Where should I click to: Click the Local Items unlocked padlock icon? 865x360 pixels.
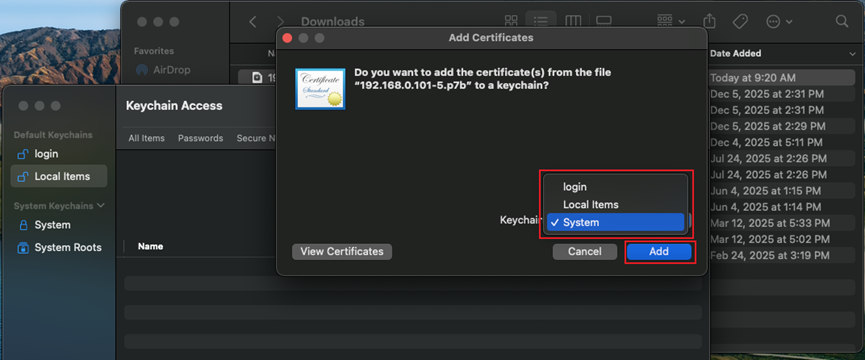pos(23,176)
